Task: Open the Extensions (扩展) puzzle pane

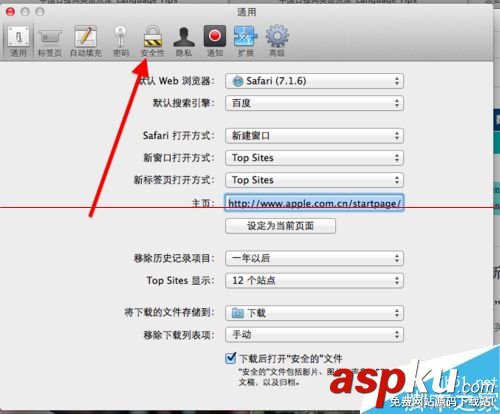Action: click(246, 41)
